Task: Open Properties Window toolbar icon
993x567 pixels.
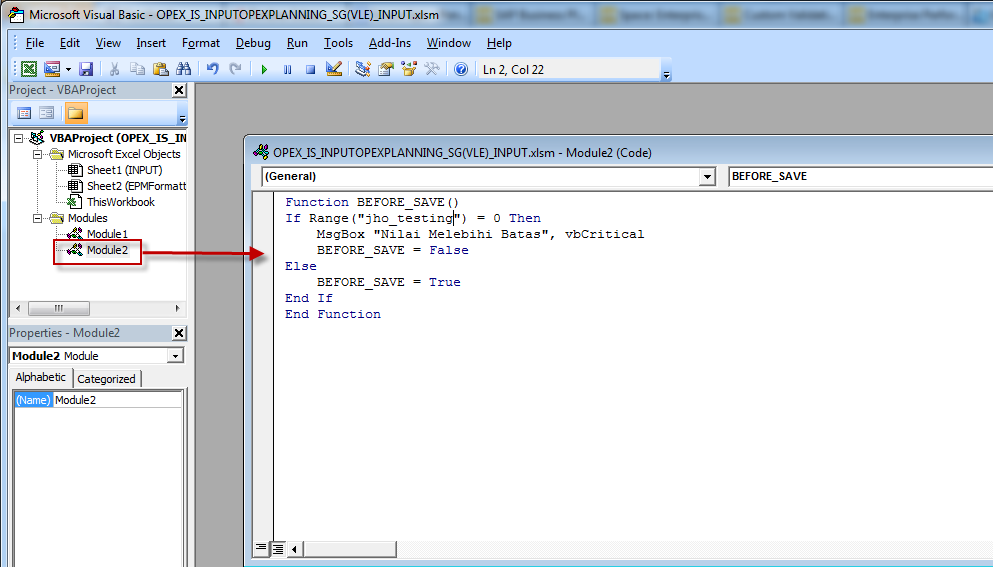Action: (x=386, y=69)
